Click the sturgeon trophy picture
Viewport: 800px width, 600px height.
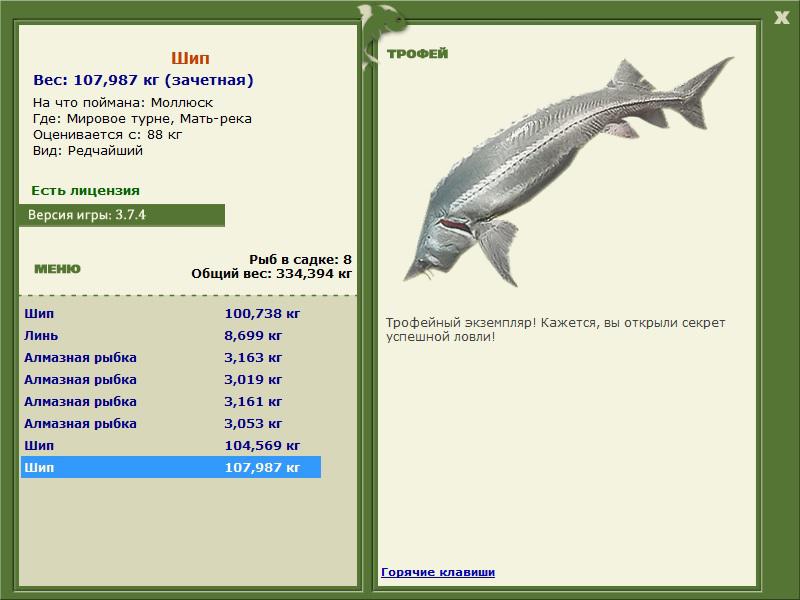click(x=568, y=171)
